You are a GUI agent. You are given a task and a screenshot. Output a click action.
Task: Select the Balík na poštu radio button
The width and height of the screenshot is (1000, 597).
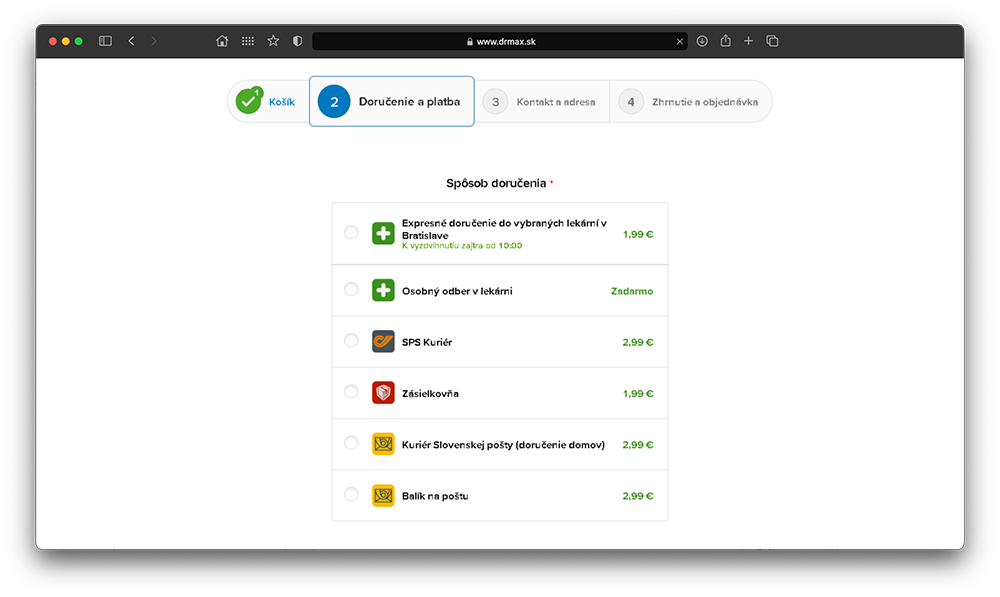click(x=351, y=494)
